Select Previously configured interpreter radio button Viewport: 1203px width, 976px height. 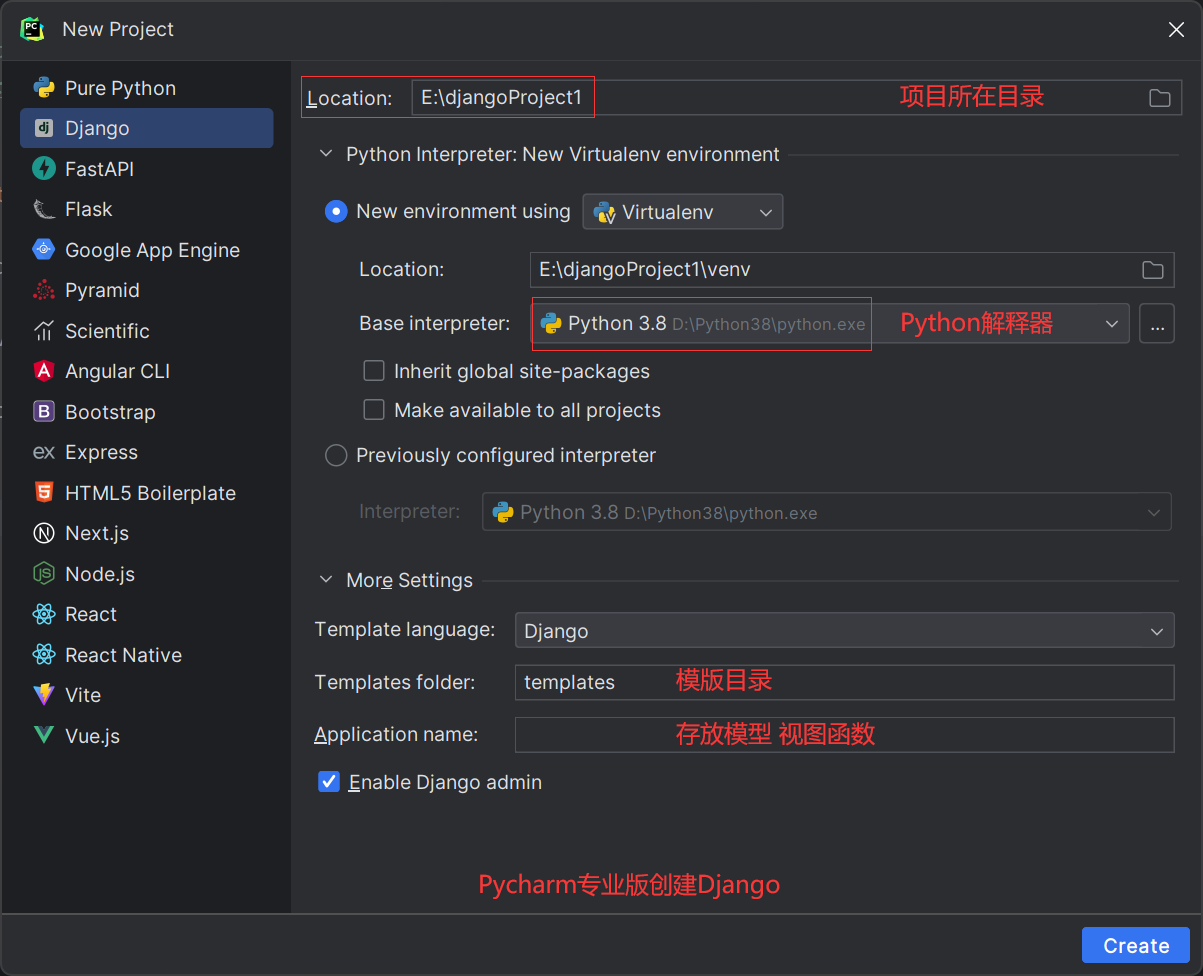(336, 455)
